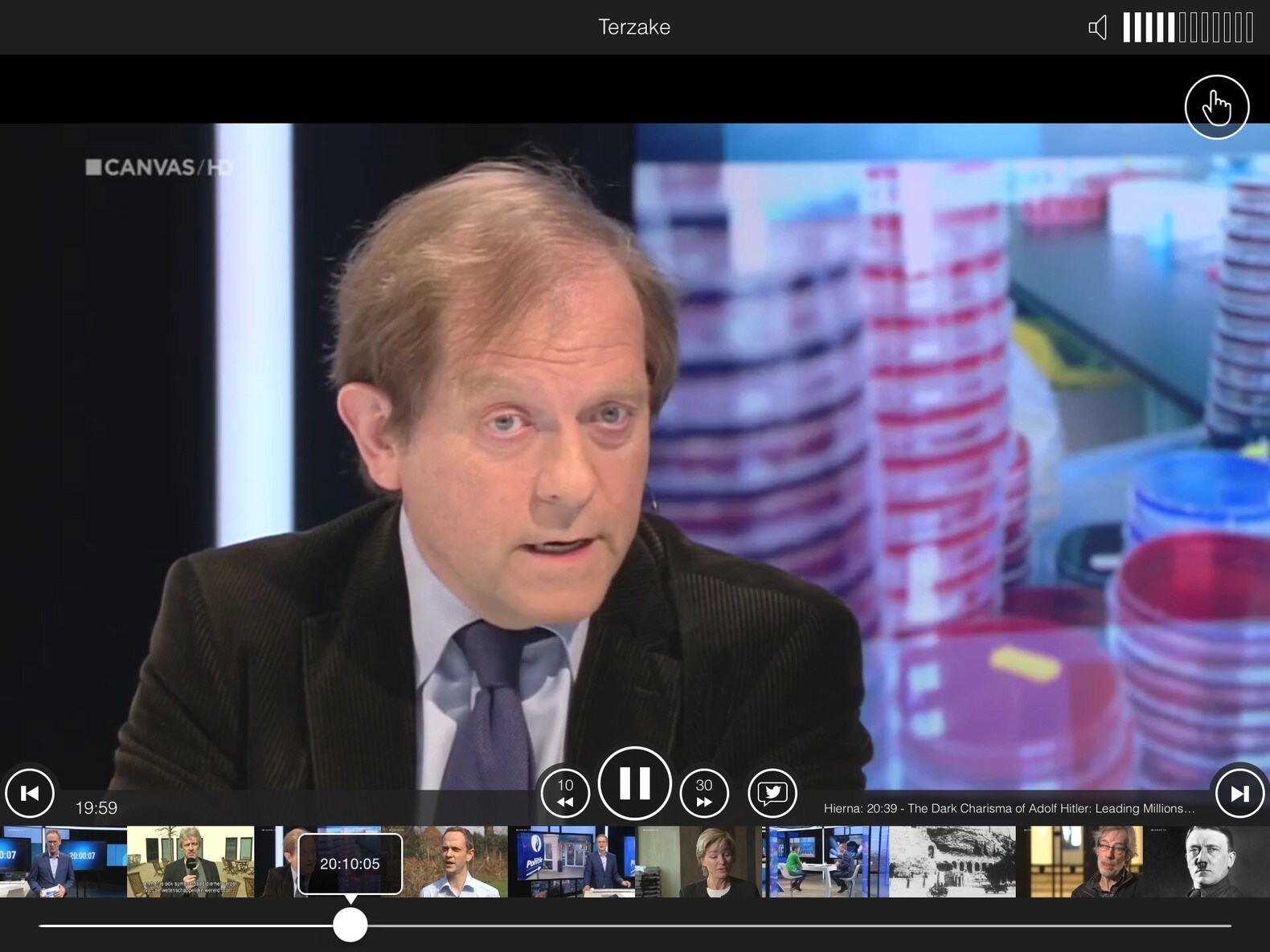Select reporter holding microphone thumbnail
Screen dimensions: 1270x952
coord(190,861)
